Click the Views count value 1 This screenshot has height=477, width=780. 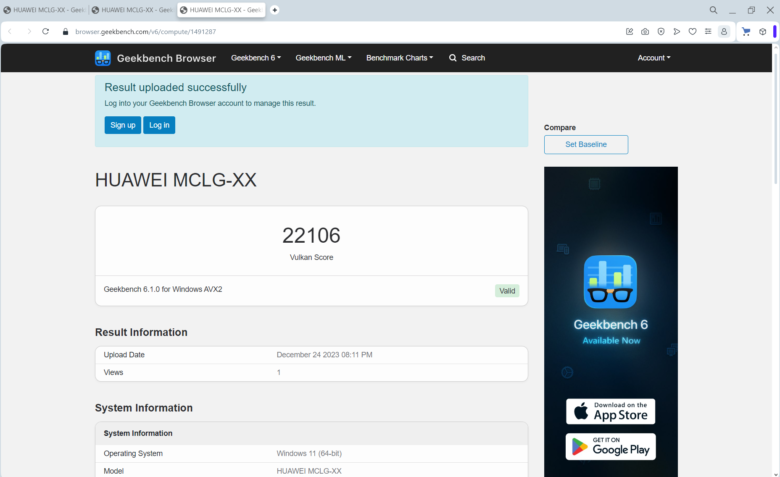[279, 372]
